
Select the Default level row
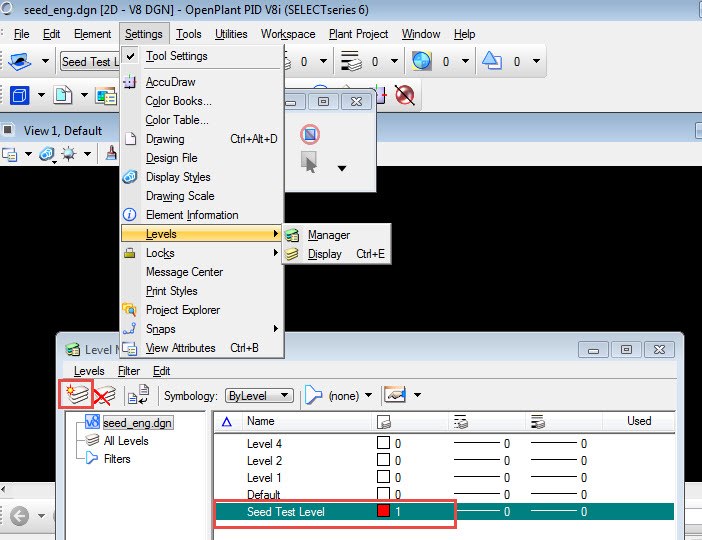click(x=445, y=495)
